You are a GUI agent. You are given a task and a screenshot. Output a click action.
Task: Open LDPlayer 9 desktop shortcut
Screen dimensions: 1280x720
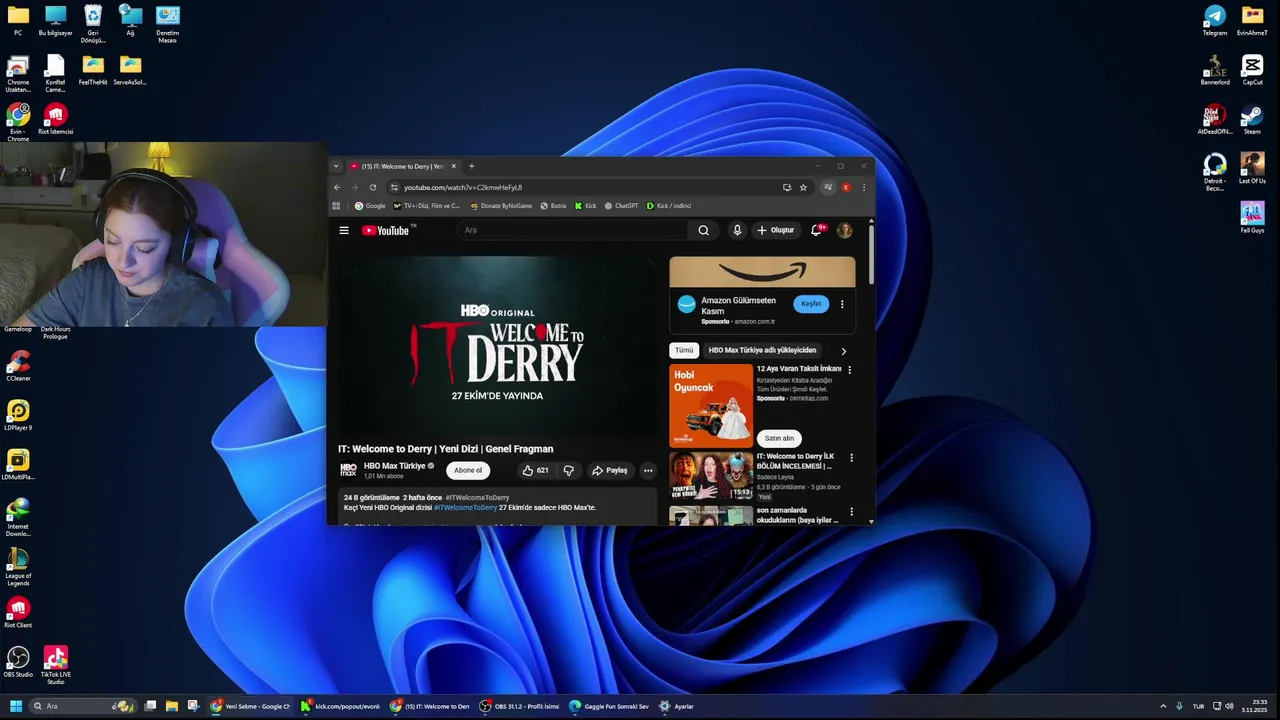pos(18,415)
